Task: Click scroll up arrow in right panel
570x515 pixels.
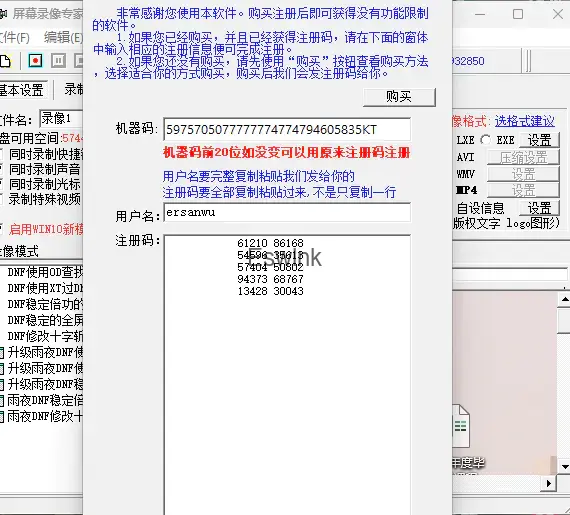Action: [x=565, y=299]
